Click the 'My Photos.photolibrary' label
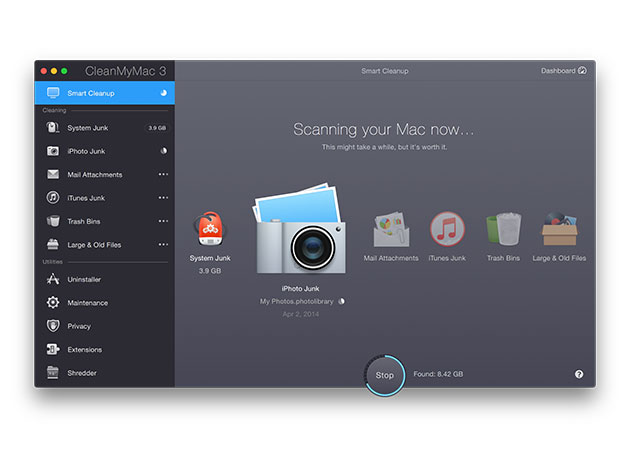Viewport: 630px width, 473px height. tap(297, 301)
